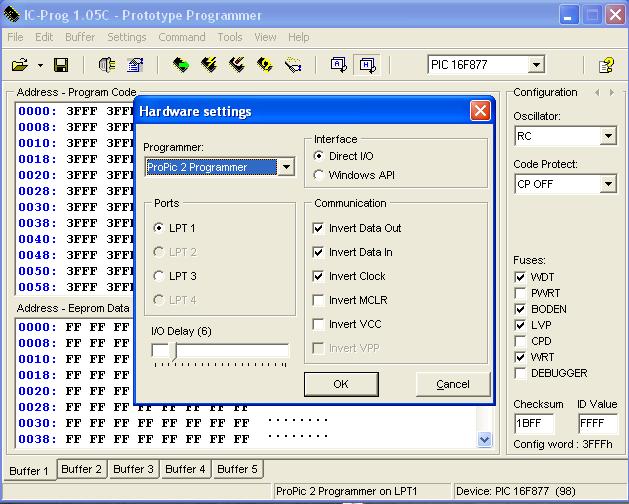The height and width of the screenshot is (504, 629).
Task: Click the Save floppy disk icon
Action: pos(61,65)
